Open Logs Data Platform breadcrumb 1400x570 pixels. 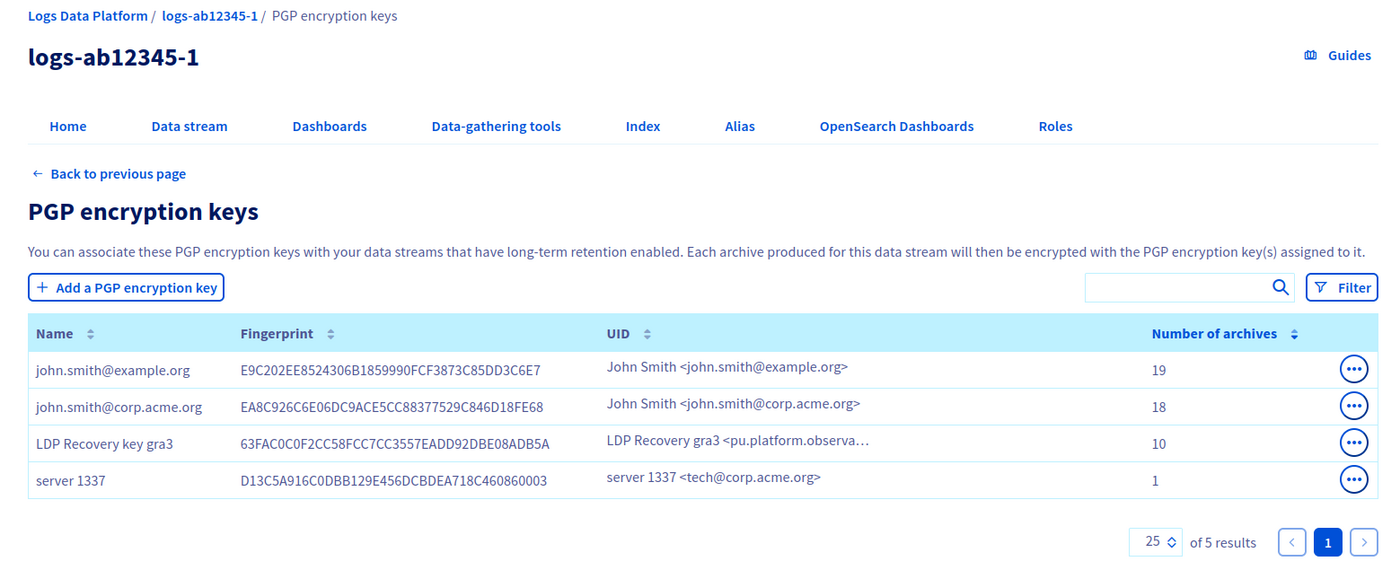[88, 16]
